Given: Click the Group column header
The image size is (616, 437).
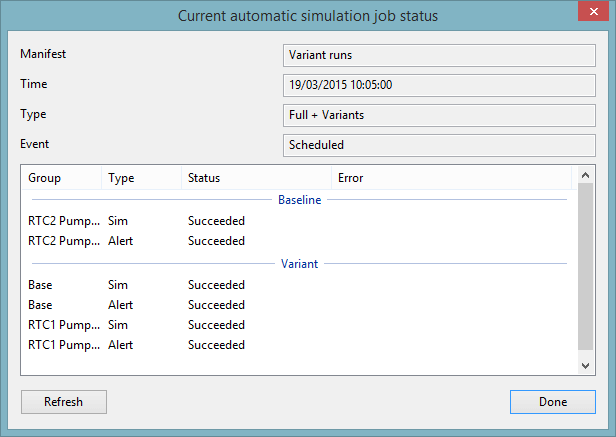Looking at the screenshot, I should (61, 178).
